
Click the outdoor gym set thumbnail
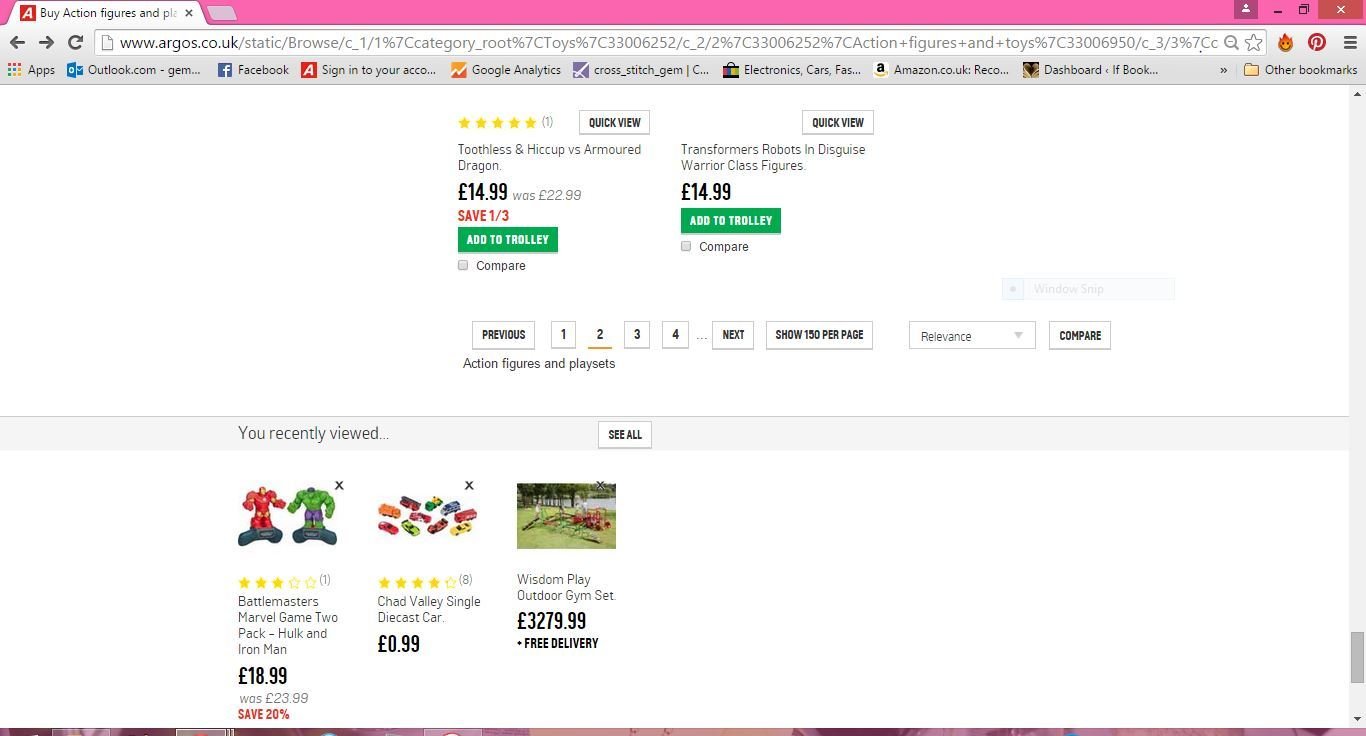point(566,516)
